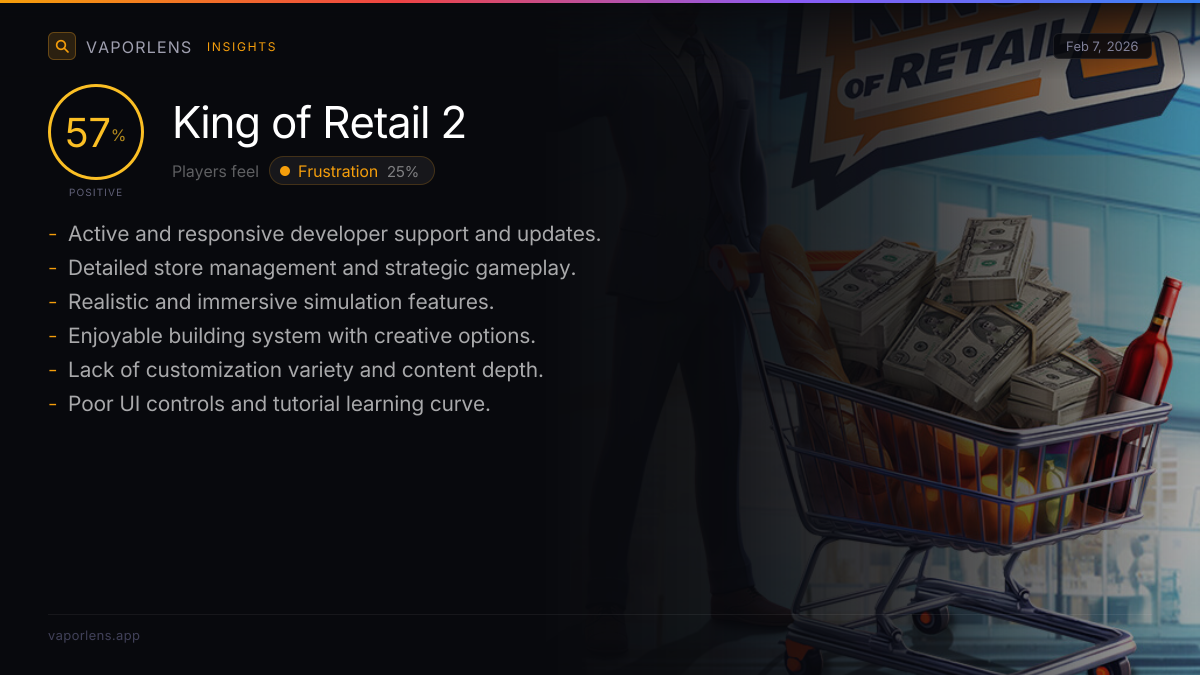1200x675 pixels.
Task: Click the orange Frustration dot indicator
Action: point(285,171)
